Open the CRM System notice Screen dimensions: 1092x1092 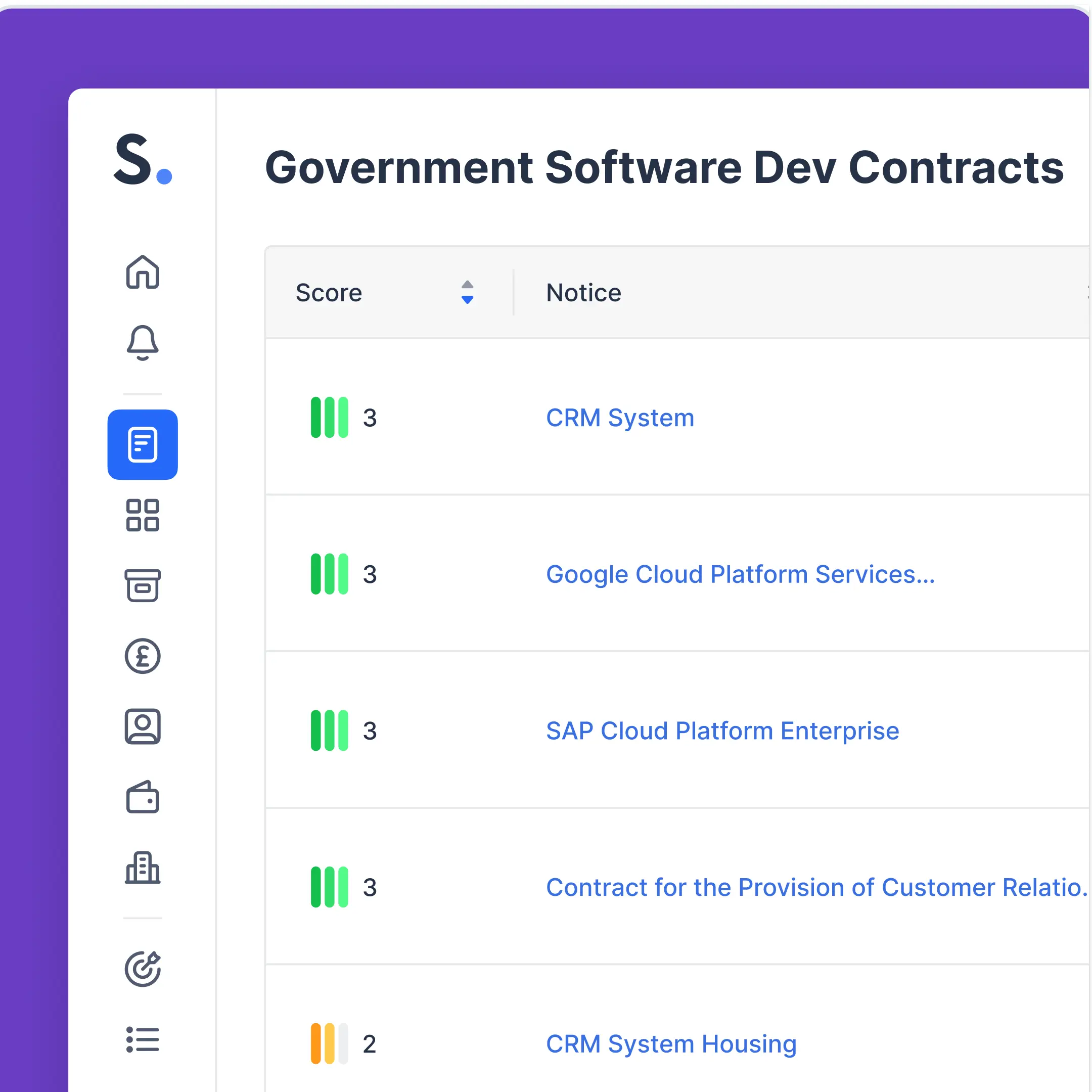(x=620, y=418)
